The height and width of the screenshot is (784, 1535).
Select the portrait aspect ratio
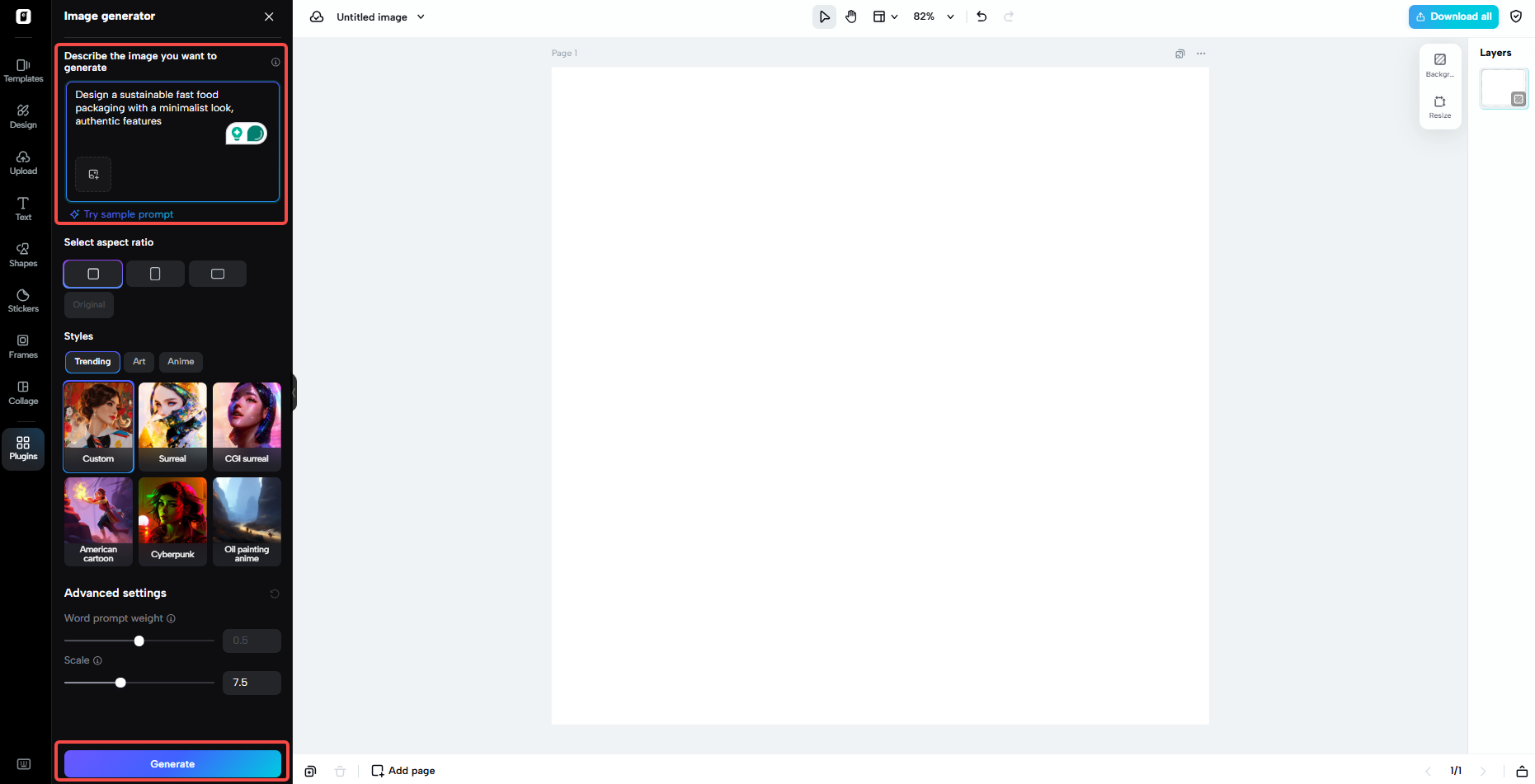[x=155, y=273]
